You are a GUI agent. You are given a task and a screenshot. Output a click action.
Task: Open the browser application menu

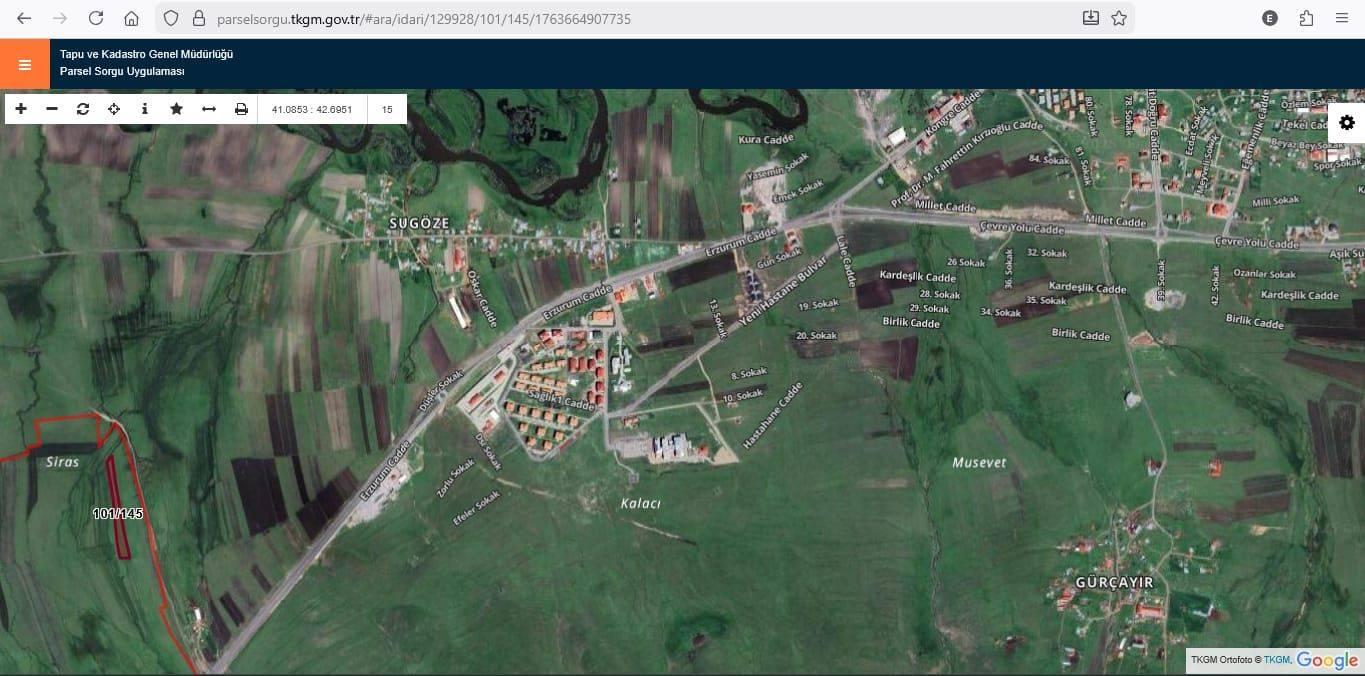pos(1342,18)
